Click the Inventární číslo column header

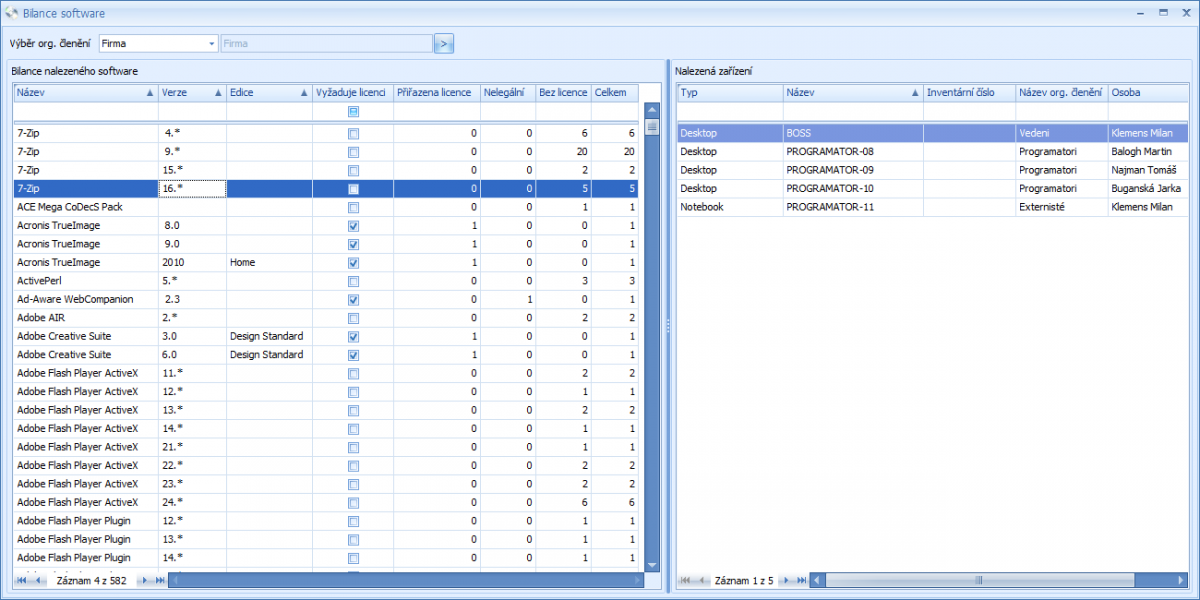(968, 92)
